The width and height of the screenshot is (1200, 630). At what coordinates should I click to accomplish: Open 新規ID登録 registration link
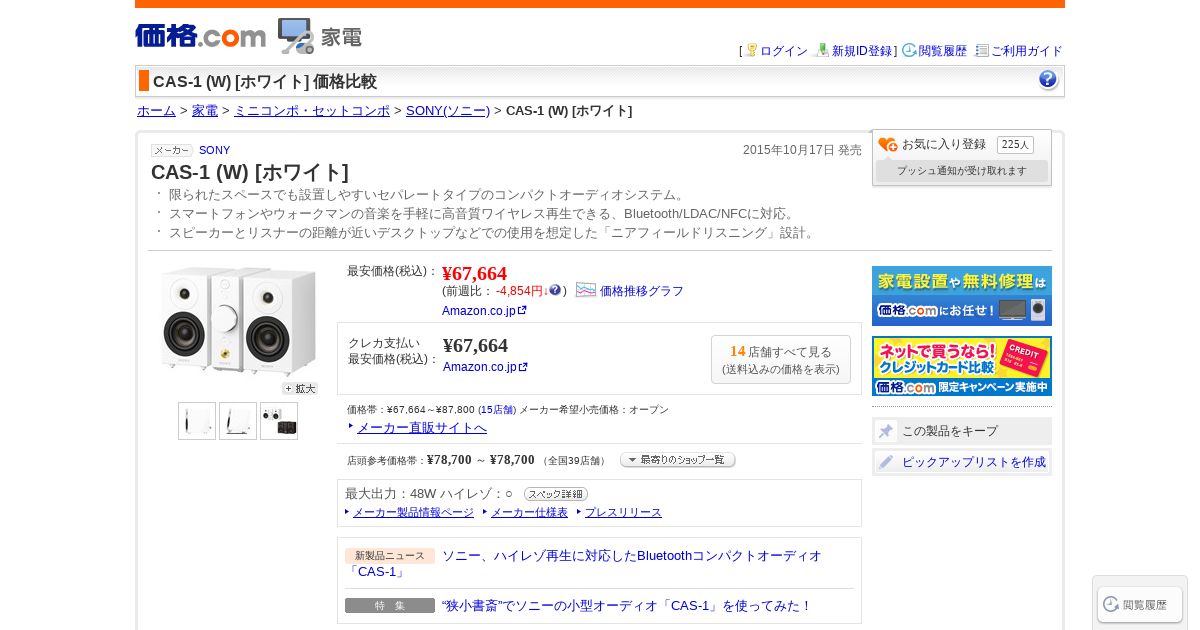click(862, 51)
